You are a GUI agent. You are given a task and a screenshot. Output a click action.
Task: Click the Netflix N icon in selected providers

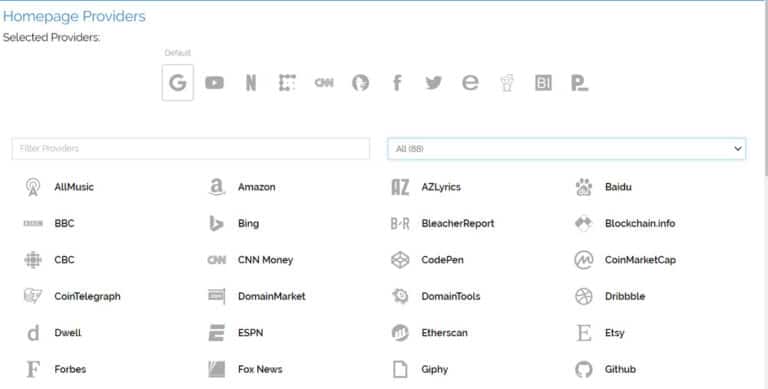[251, 83]
